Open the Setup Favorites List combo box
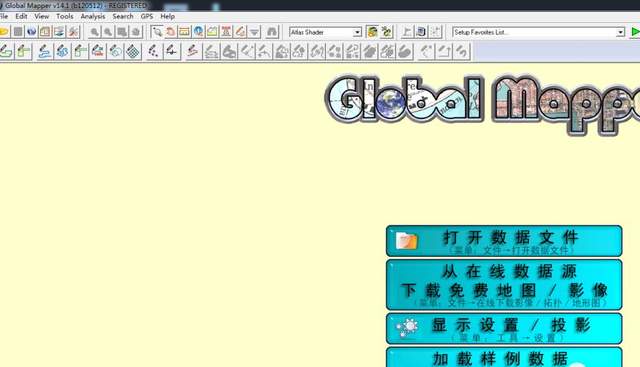 tap(538, 32)
